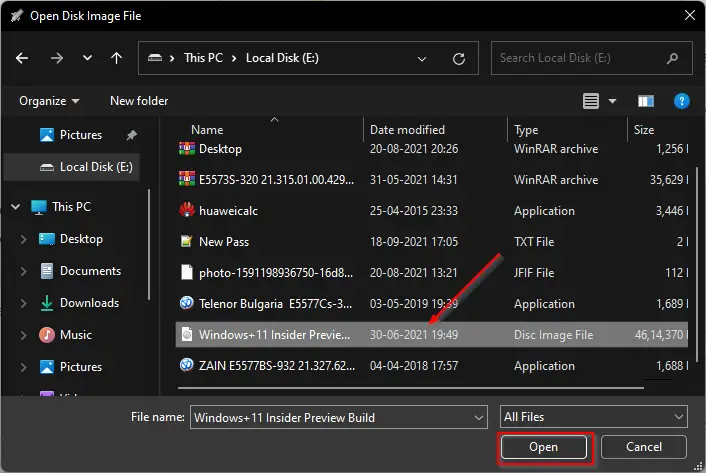The width and height of the screenshot is (706, 473).
Task: Click the file list horizontal scrollbar
Action: [x=411, y=387]
